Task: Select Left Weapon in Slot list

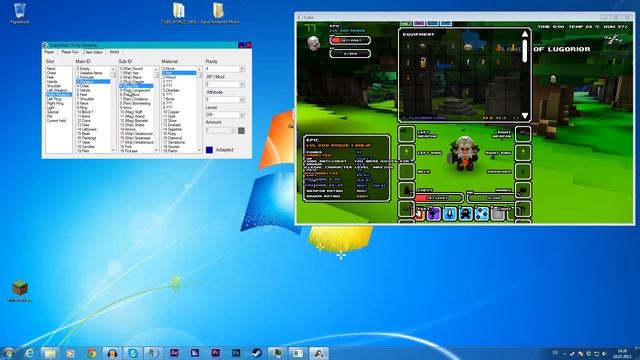Action: click(x=59, y=90)
